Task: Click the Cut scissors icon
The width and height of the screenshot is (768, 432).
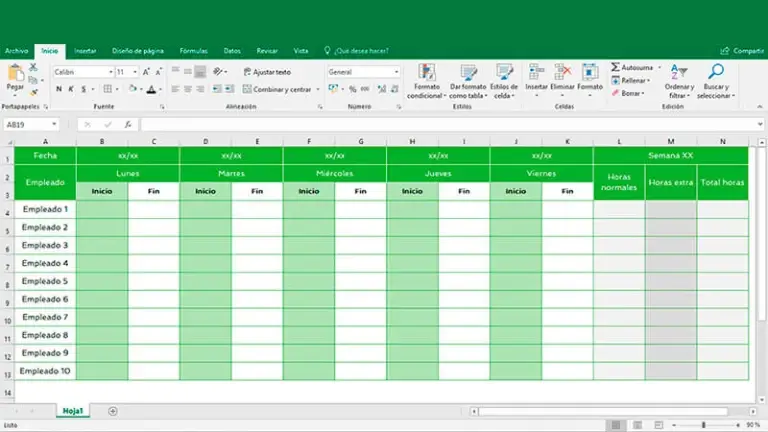Action: (x=33, y=67)
